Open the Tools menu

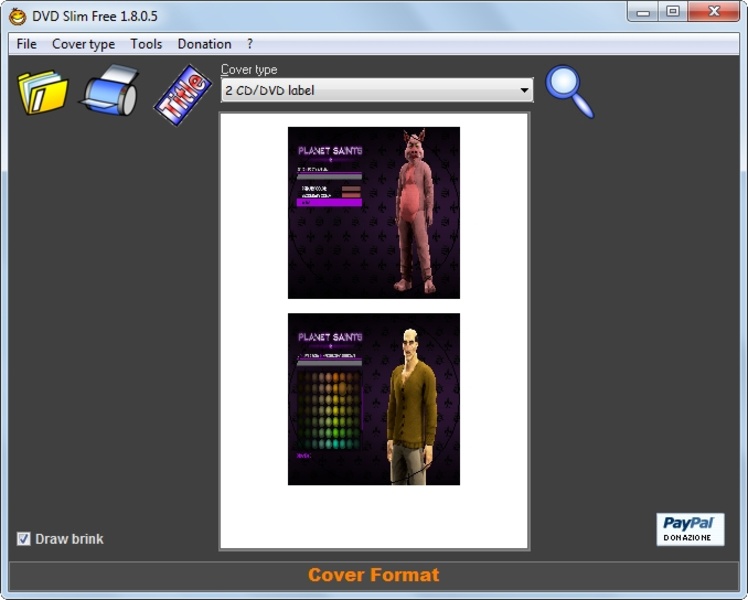[146, 44]
